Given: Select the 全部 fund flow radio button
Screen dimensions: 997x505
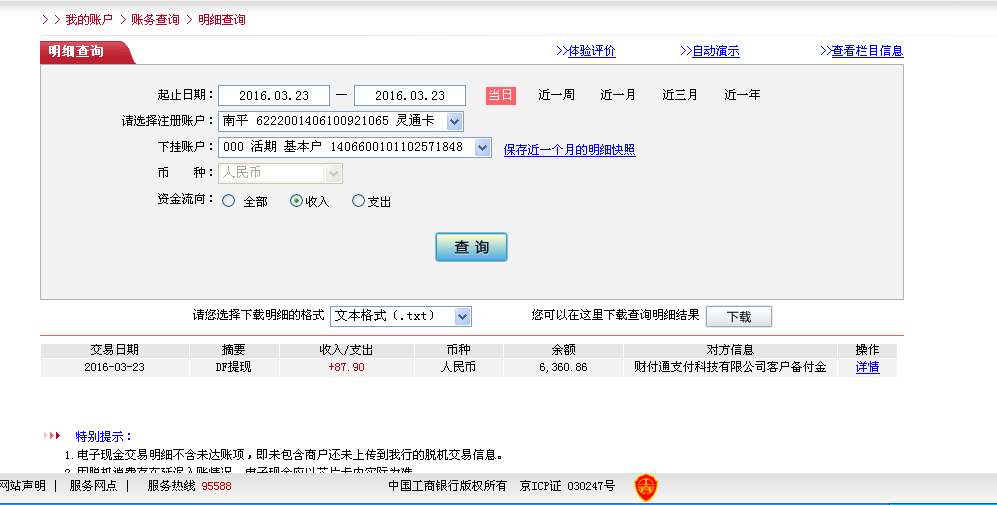Looking at the screenshot, I should (229, 201).
